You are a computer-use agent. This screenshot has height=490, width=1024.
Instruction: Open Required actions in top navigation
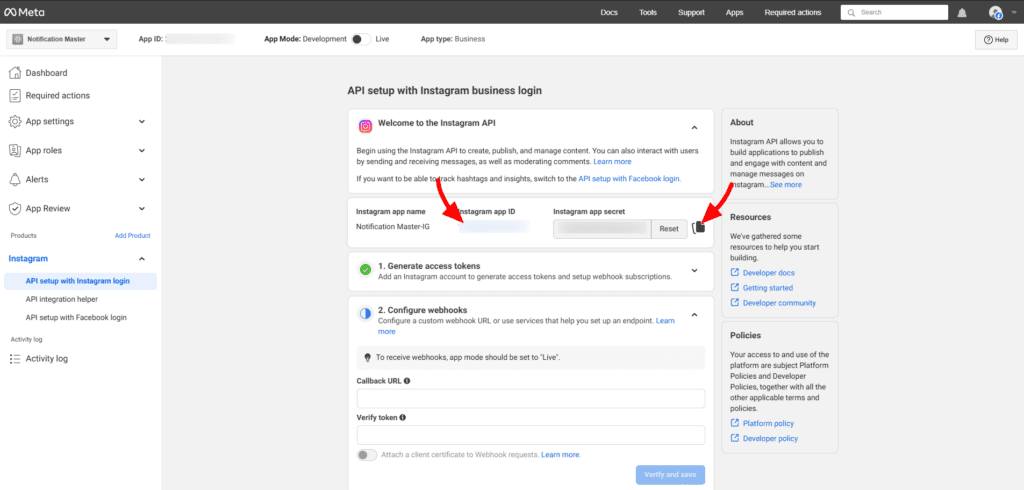point(793,12)
